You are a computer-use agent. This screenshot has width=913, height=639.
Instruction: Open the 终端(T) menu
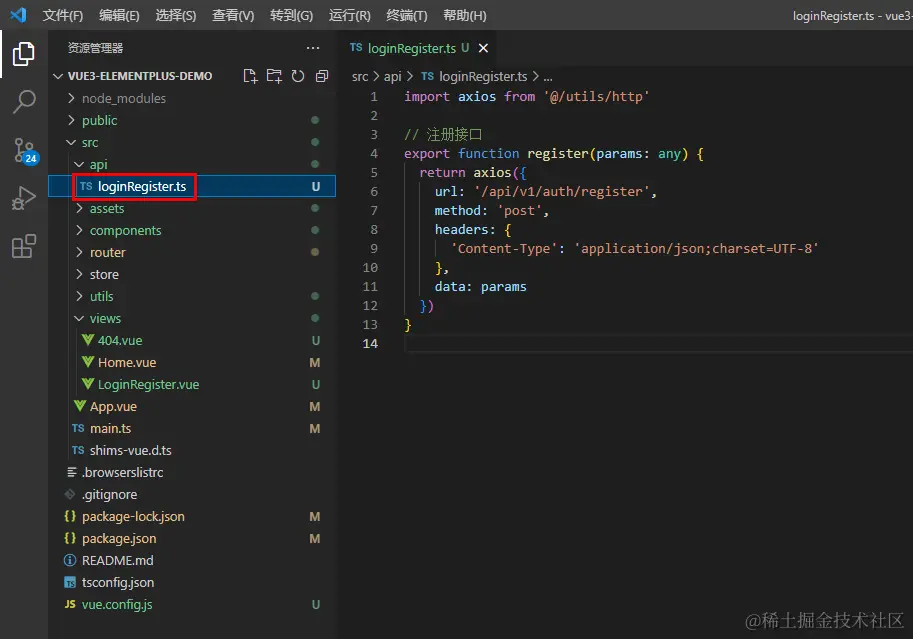pos(406,15)
